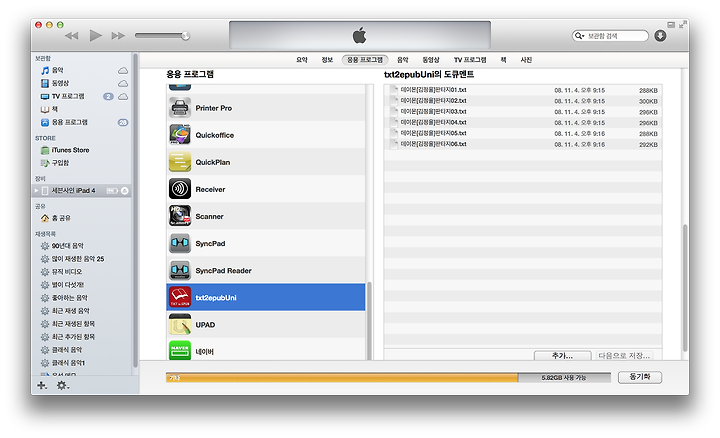Adjust the volume slider
The image size is (720, 438).
[163, 35]
